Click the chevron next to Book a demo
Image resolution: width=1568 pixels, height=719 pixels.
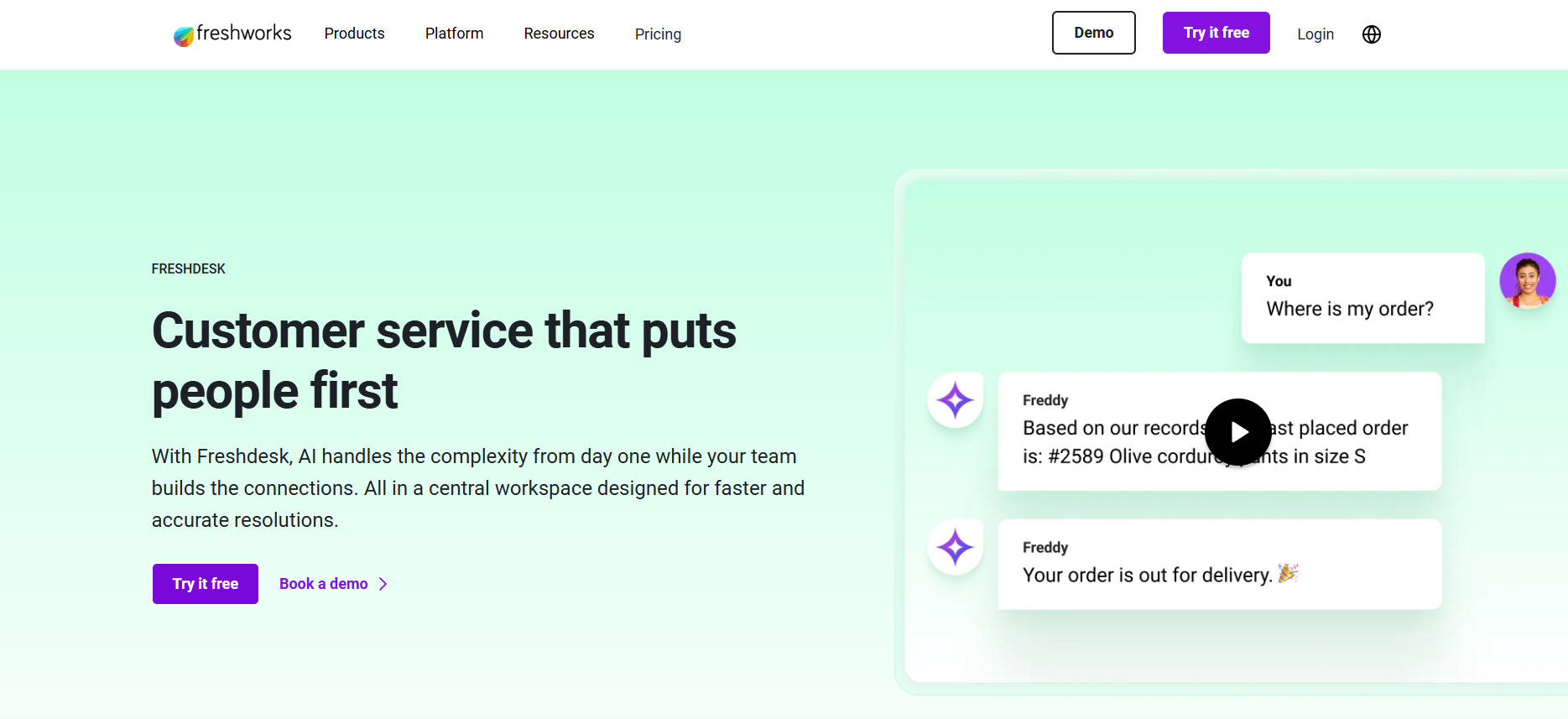tap(383, 584)
